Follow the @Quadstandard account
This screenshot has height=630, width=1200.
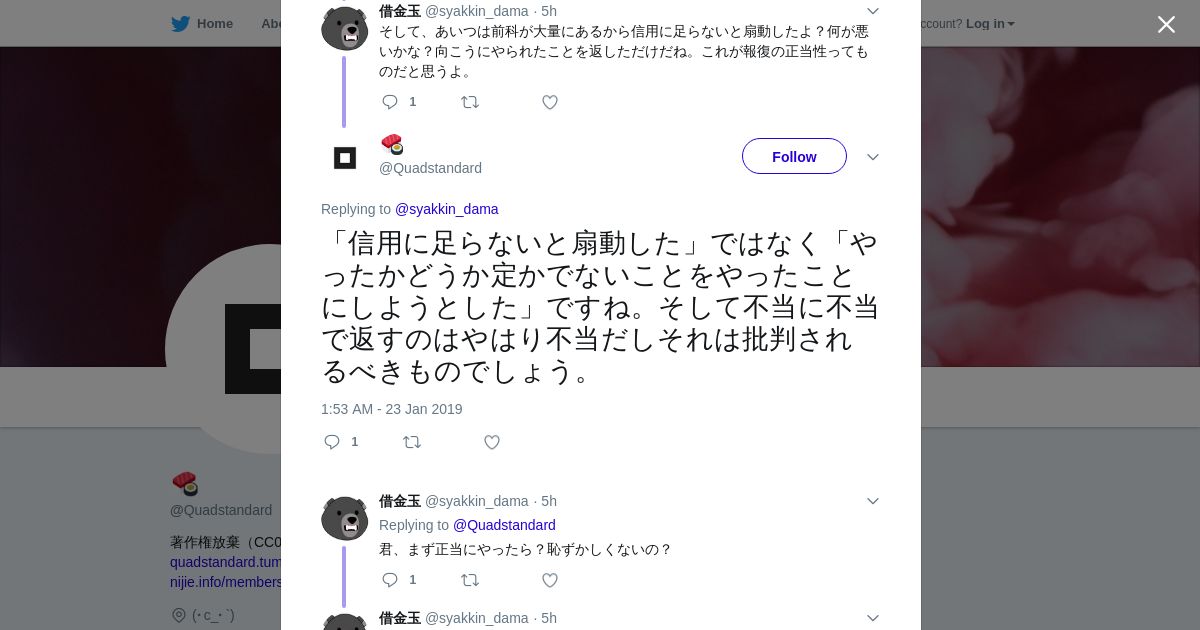(794, 157)
